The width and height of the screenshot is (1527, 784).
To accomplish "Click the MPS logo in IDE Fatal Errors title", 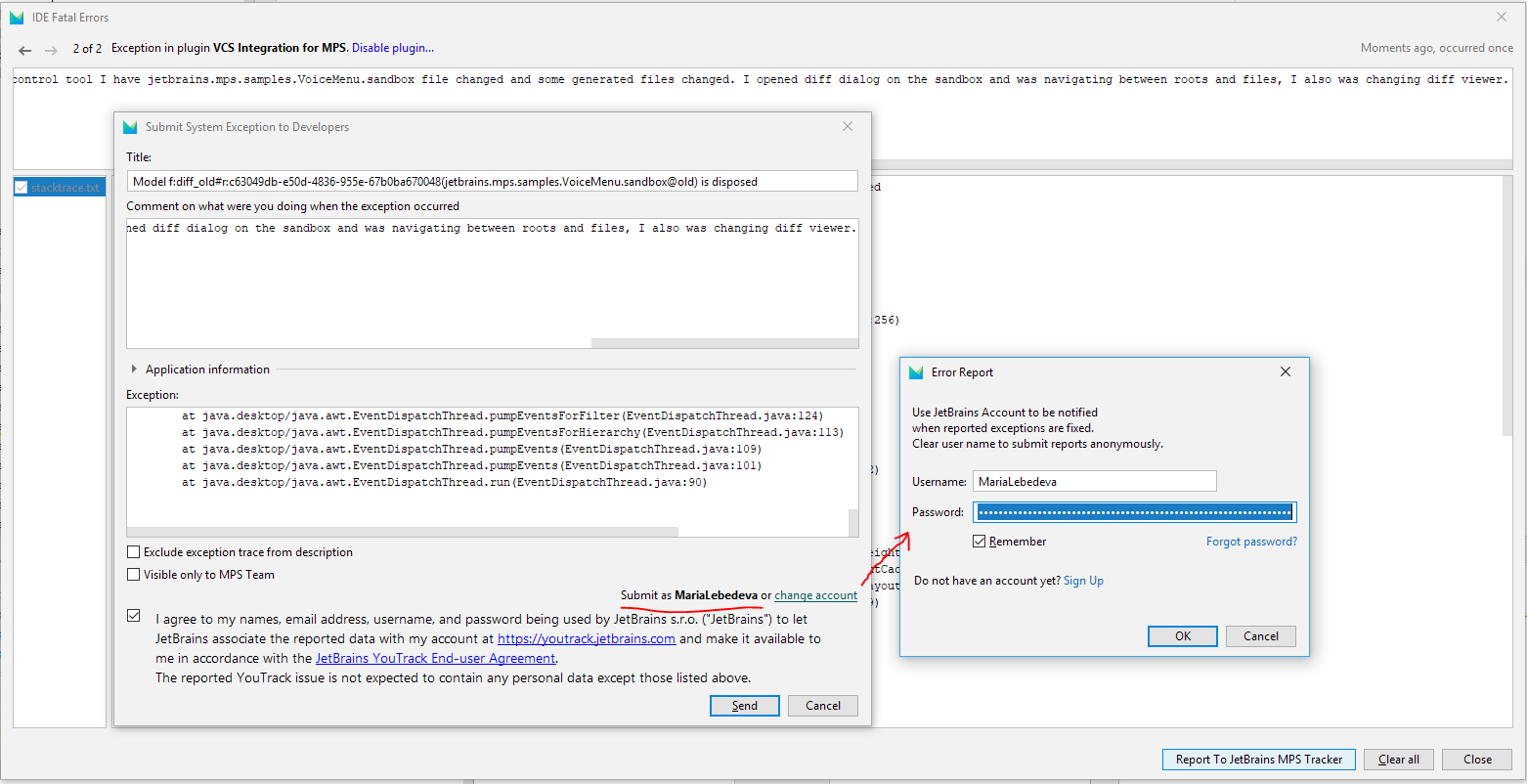I will pyautogui.click(x=17, y=18).
